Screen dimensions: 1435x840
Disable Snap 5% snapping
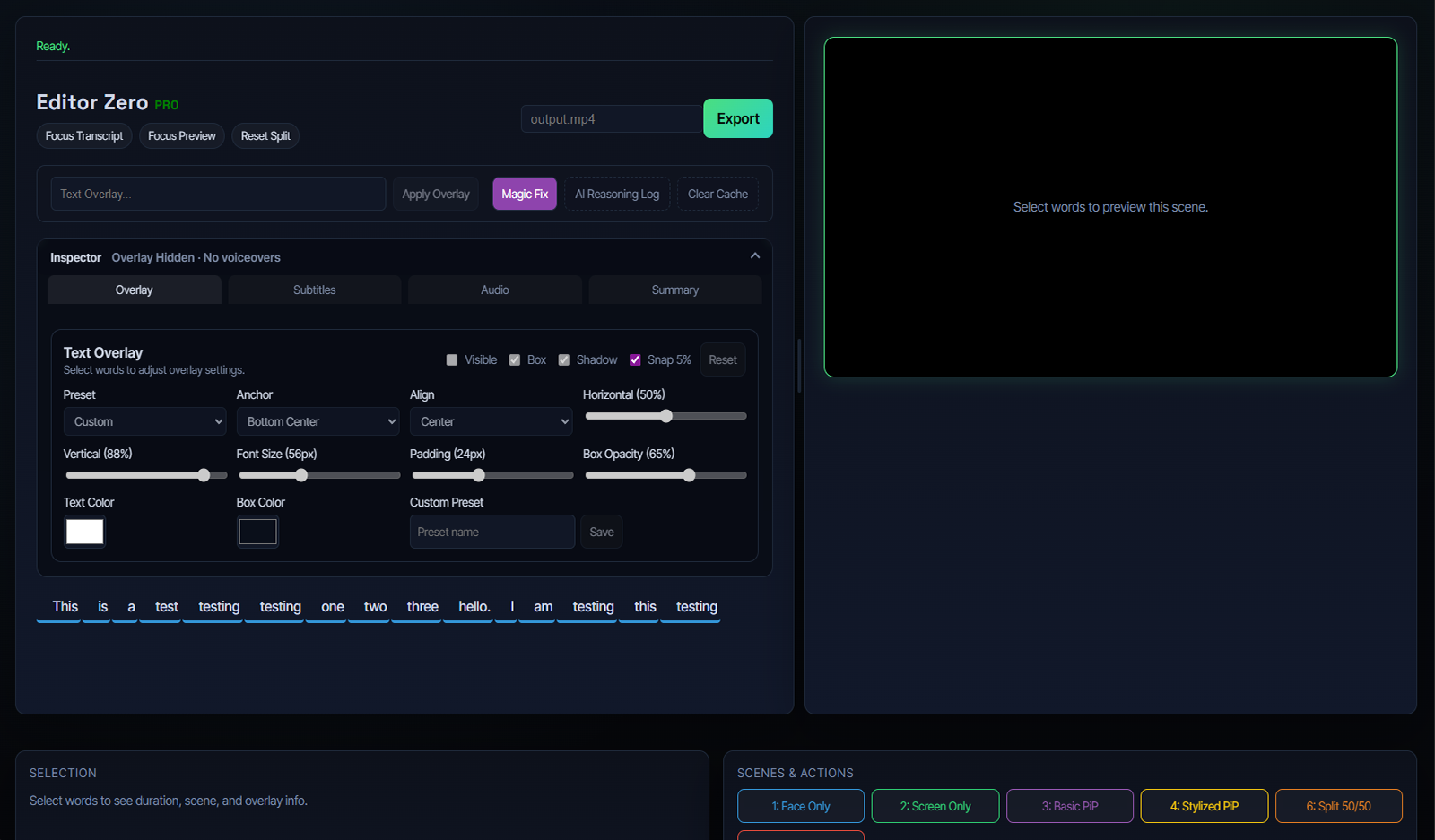(x=635, y=359)
